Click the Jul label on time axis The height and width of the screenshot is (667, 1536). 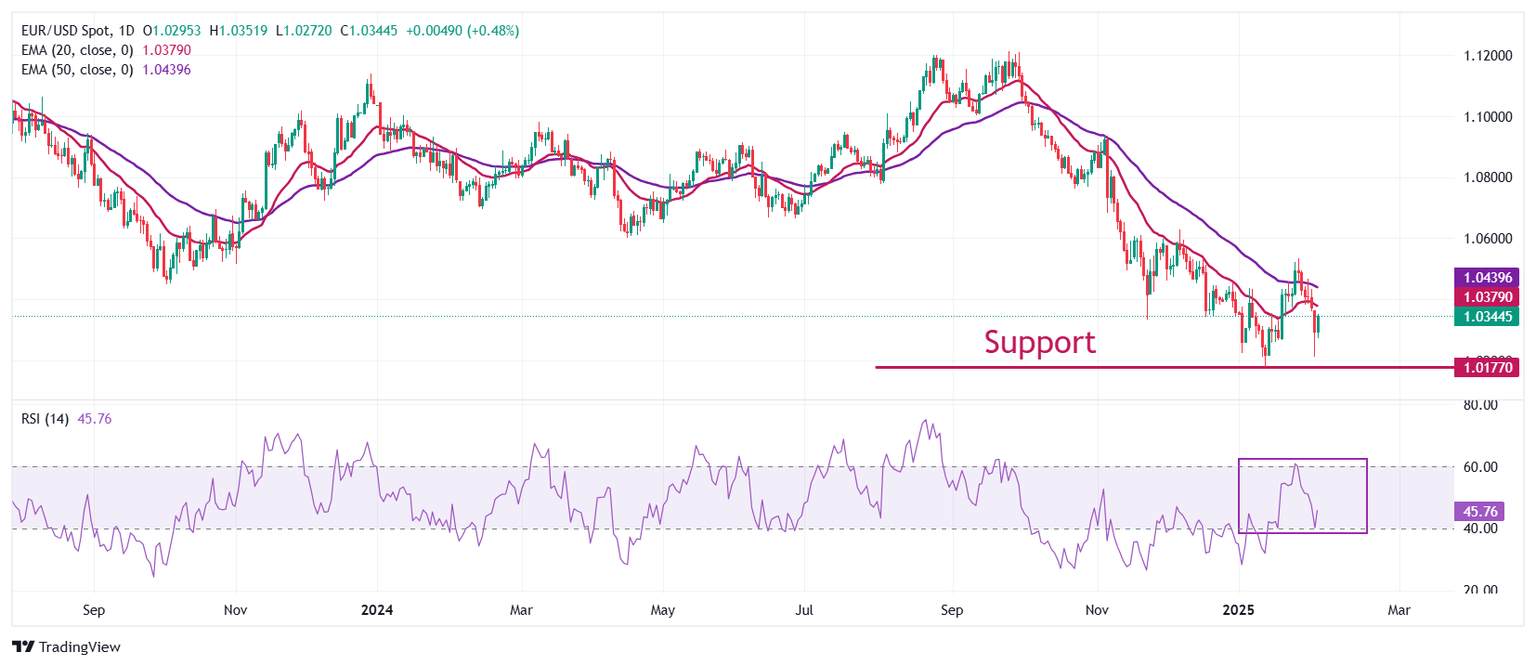point(803,609)
